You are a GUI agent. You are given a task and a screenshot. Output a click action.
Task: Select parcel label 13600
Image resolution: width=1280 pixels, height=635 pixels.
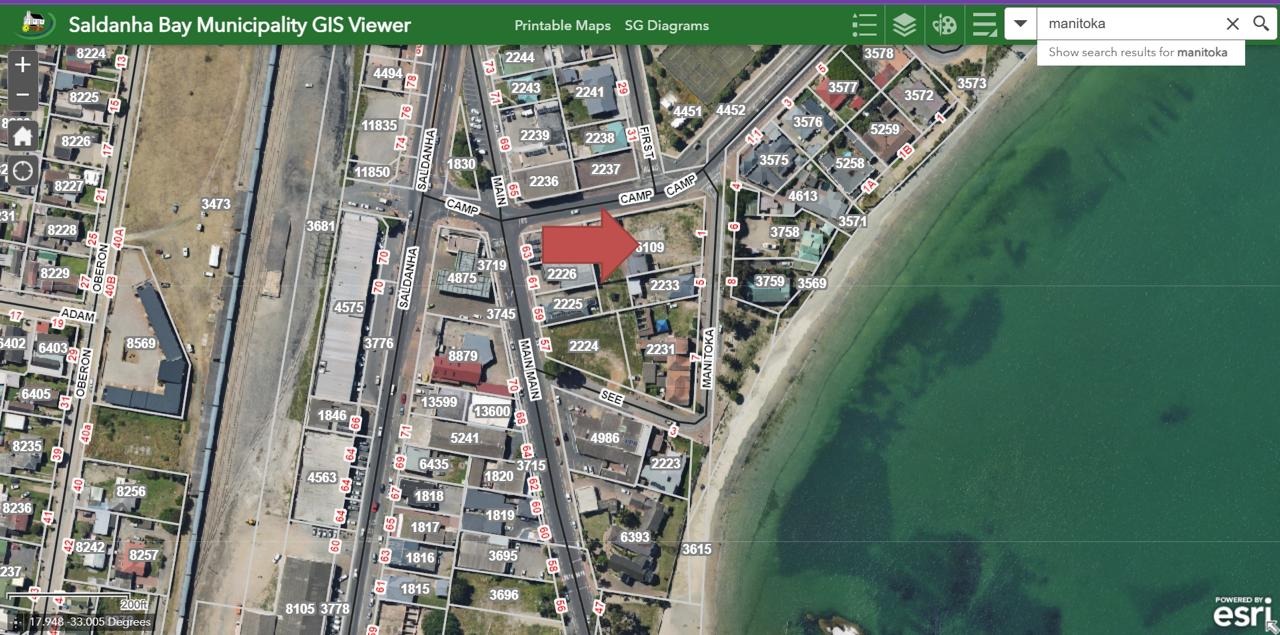[492, 411]
